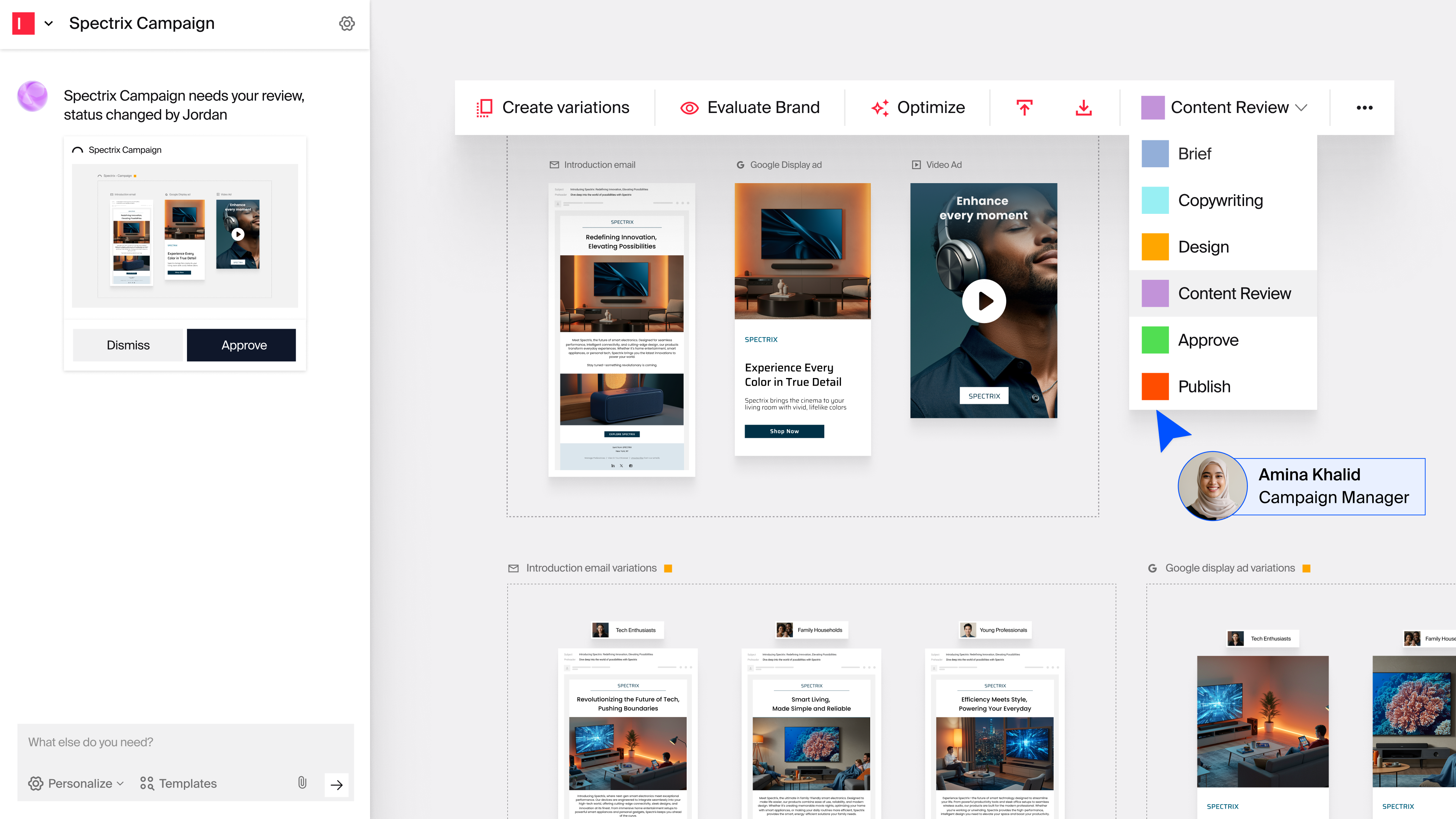
Task: Dismiss the review notification
Action: [x=128, y=345]
